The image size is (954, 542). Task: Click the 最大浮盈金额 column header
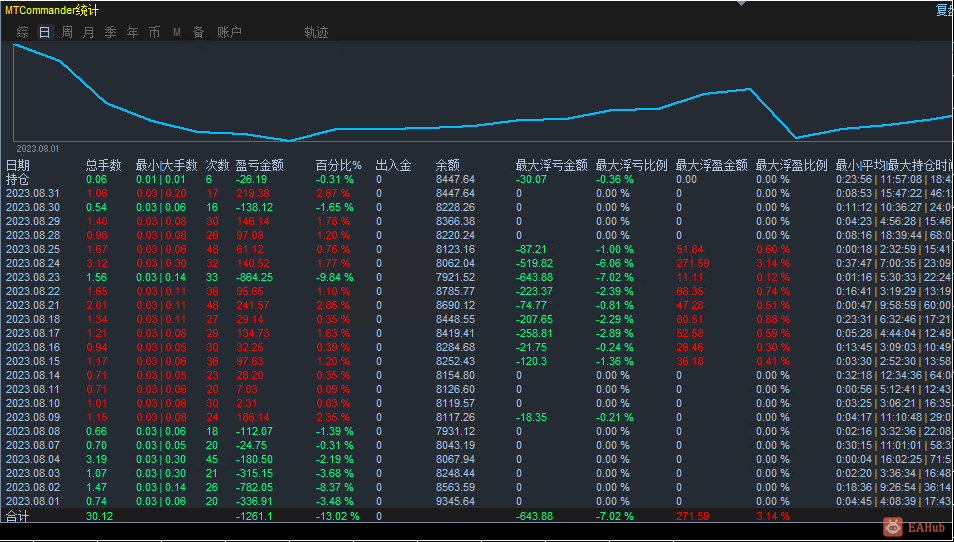tap(711, 165)
